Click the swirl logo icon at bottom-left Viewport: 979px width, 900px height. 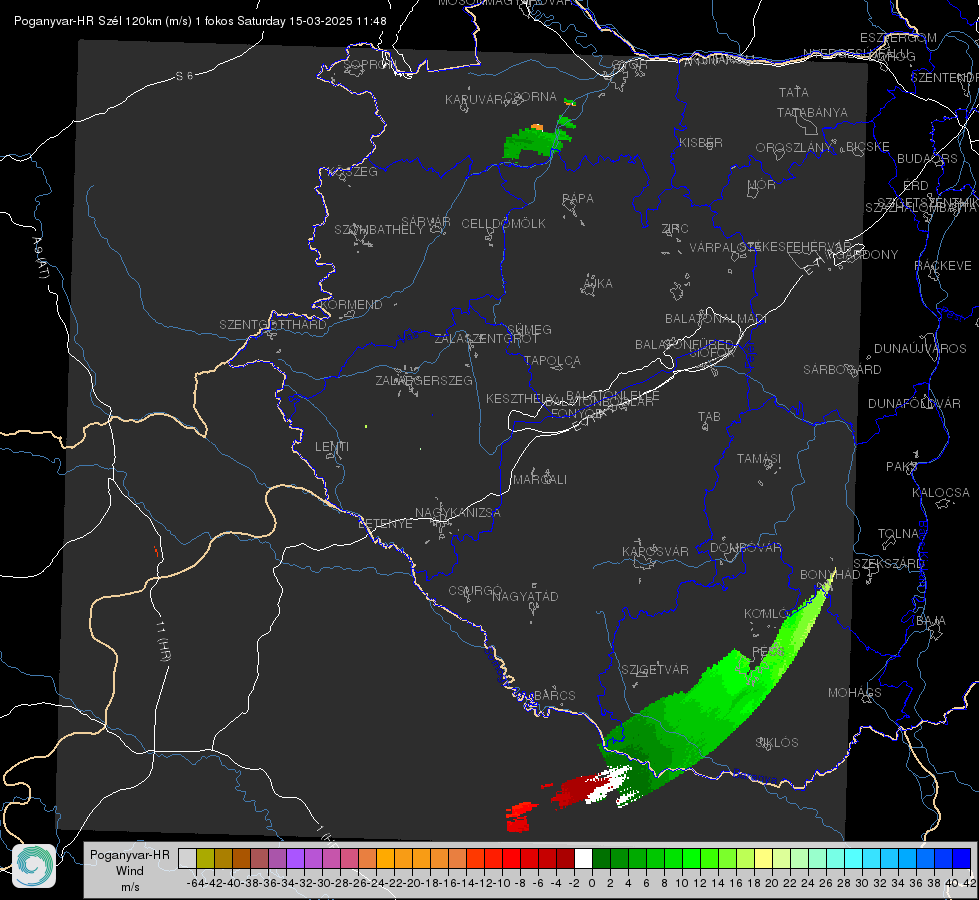tap(34, 866)
